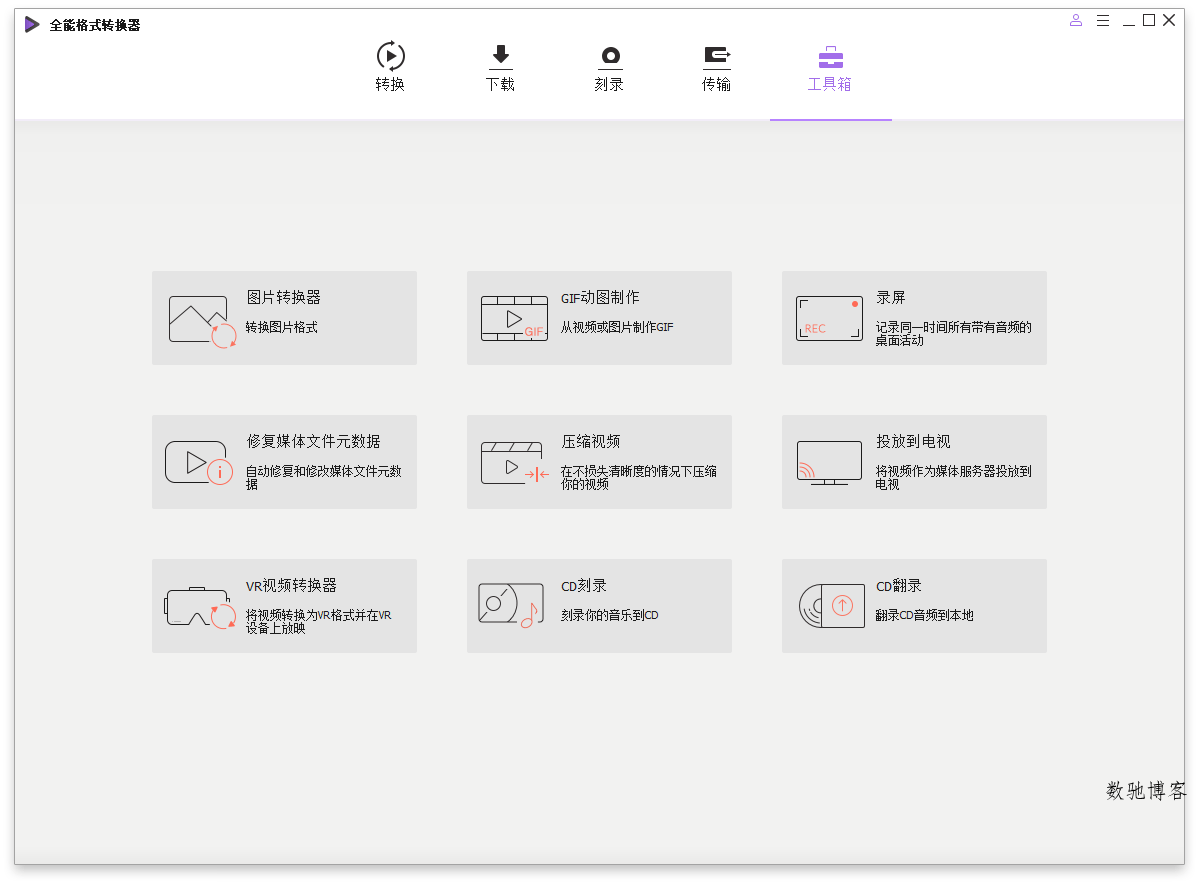
Task: Open 修复媒体文件元数据 title
Action: tap(314, 441)
